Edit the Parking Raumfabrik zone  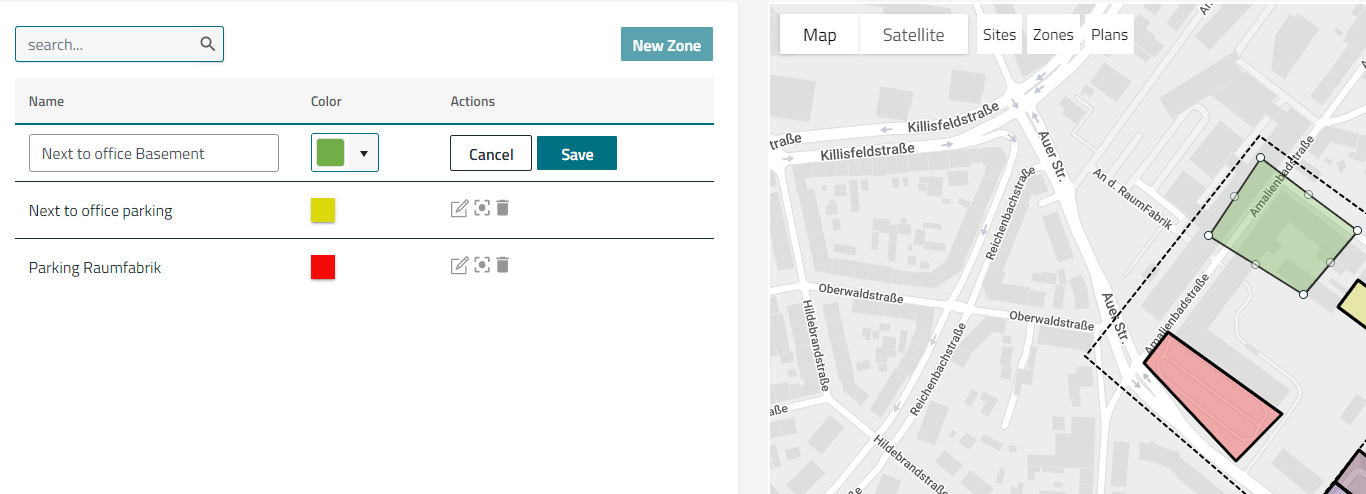[460, 265]
